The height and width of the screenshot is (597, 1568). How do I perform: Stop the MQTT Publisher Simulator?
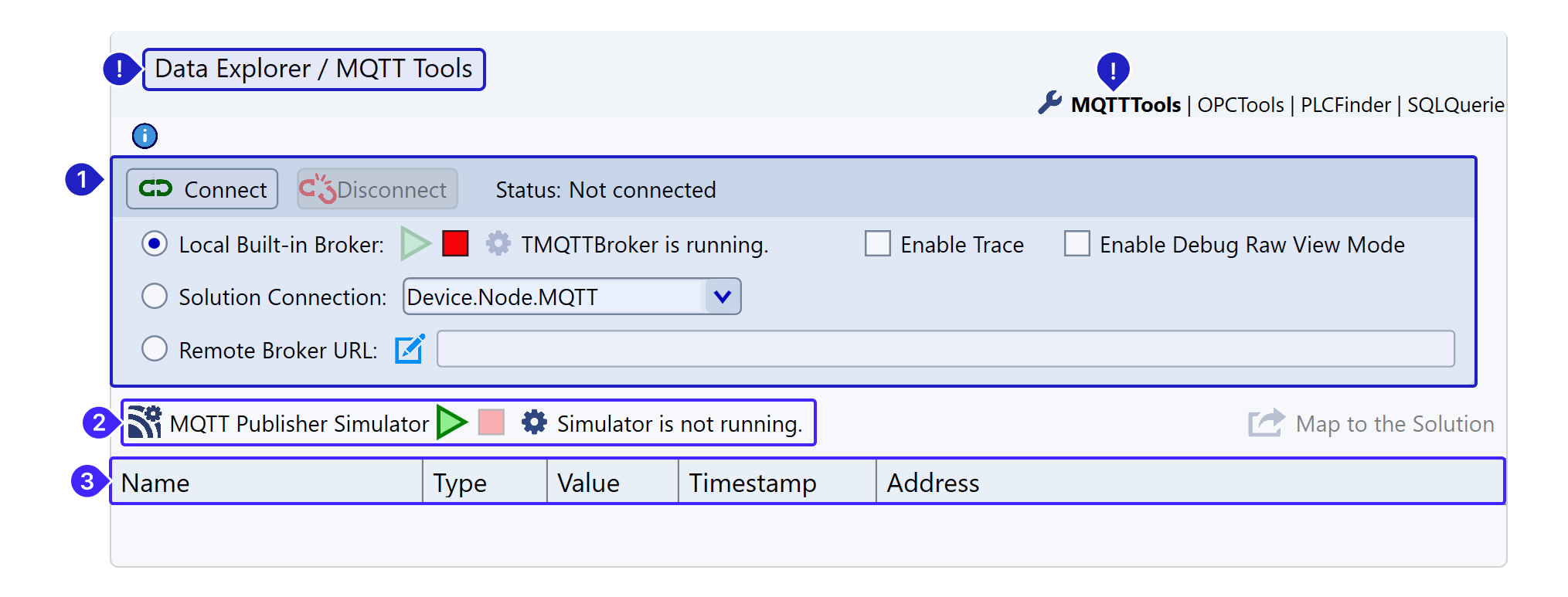(491, 423)
